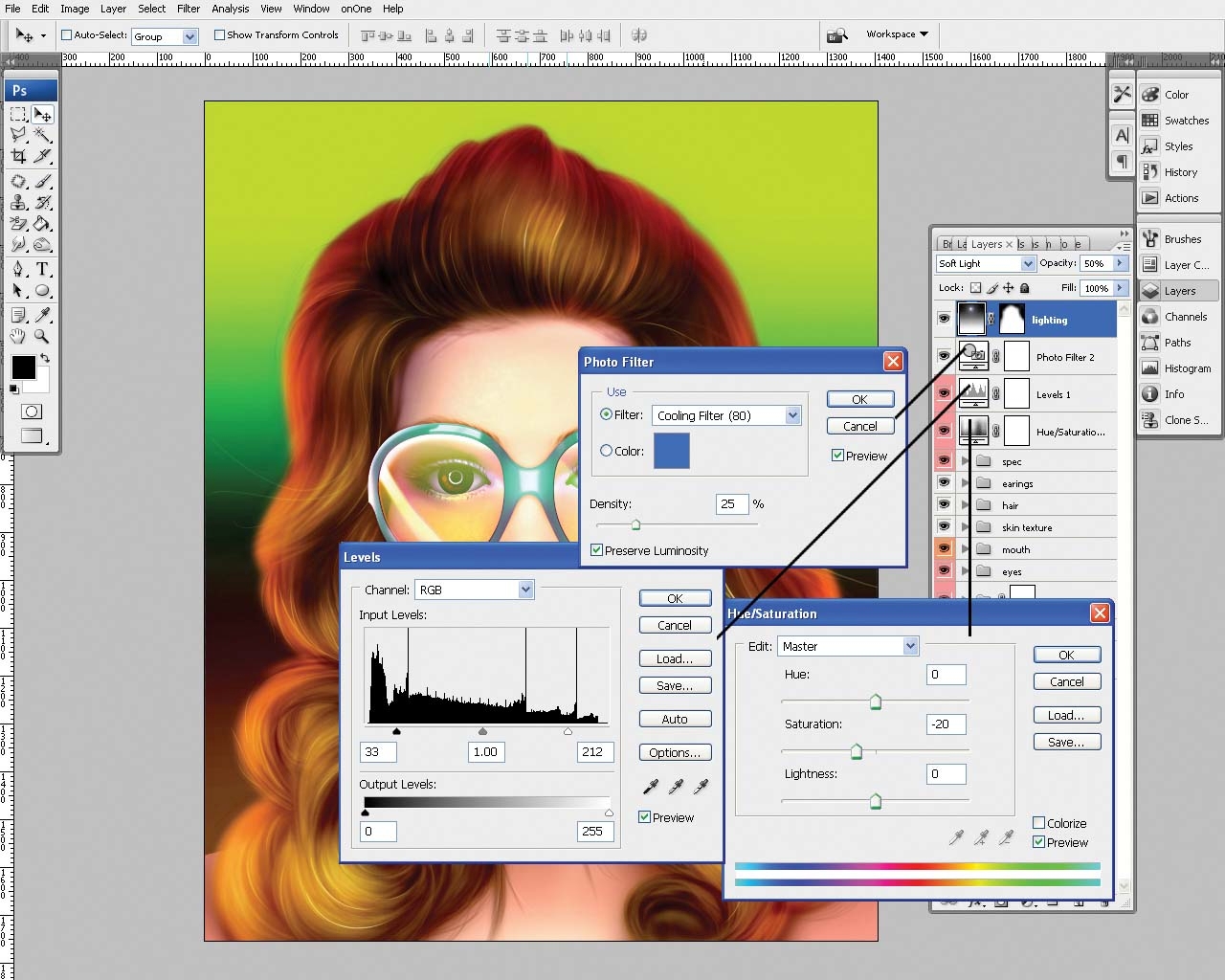This screenshot has width=1225, height=980.
Task: Select the Polygonal Lasso tool
Action: coord(18,135)
